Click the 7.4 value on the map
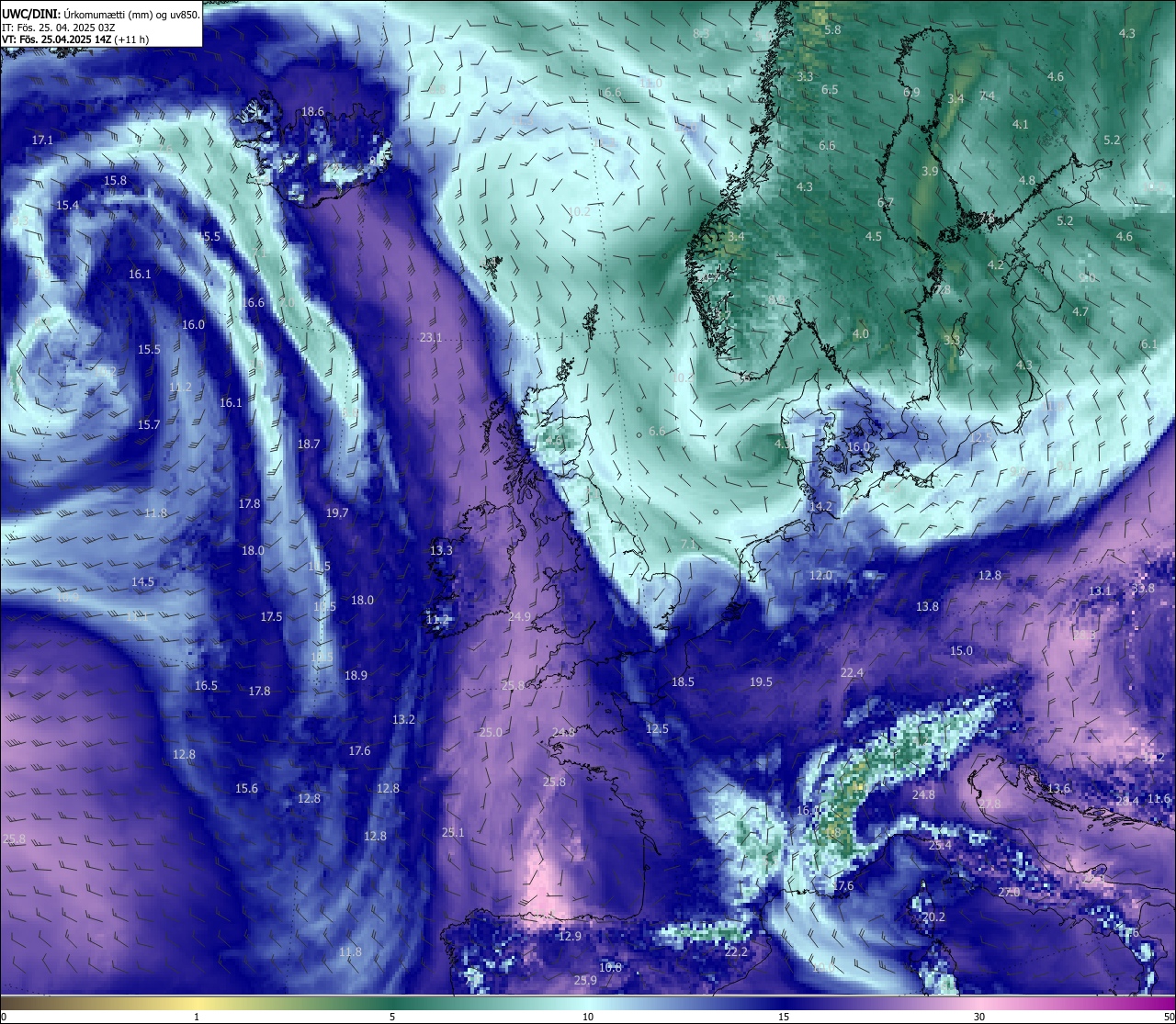Screen dimensions: 1176x1024 (988, 96)
